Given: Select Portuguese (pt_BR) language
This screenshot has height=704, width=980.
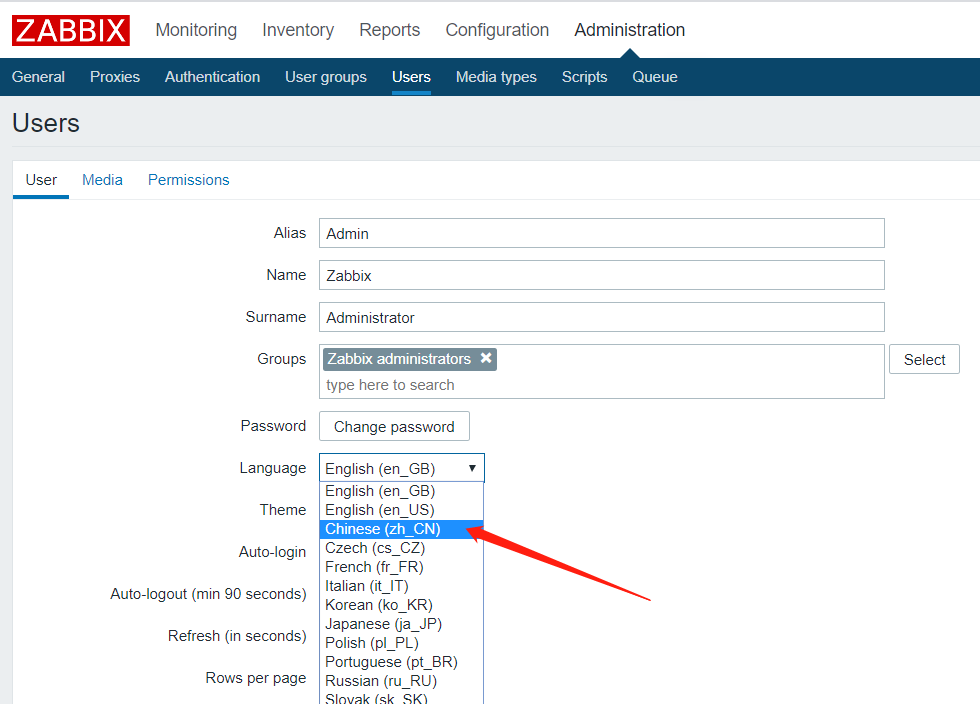Looking at the screenshot, I should point(401,662).
